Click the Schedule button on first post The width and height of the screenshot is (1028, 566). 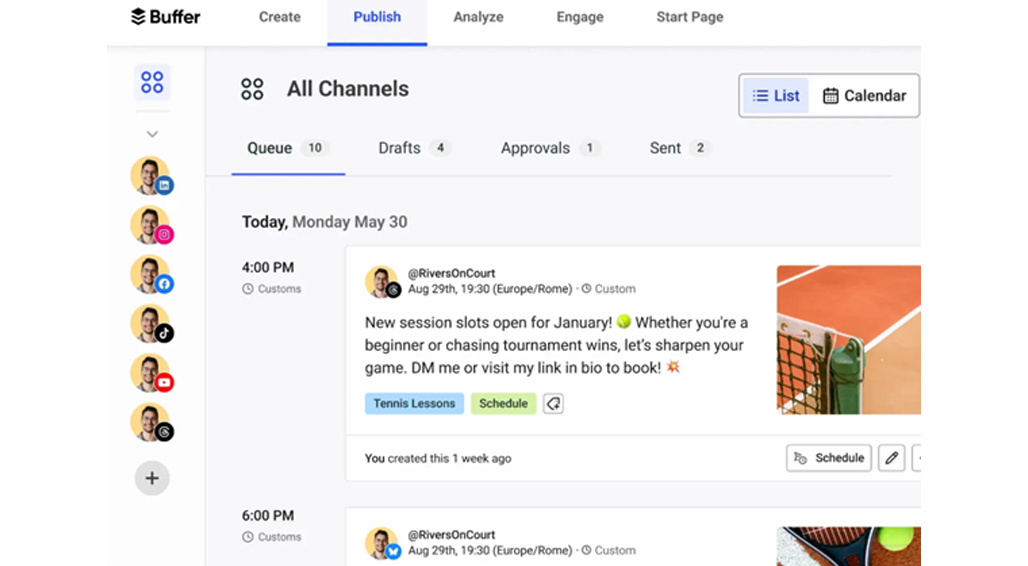pos(829,458)
